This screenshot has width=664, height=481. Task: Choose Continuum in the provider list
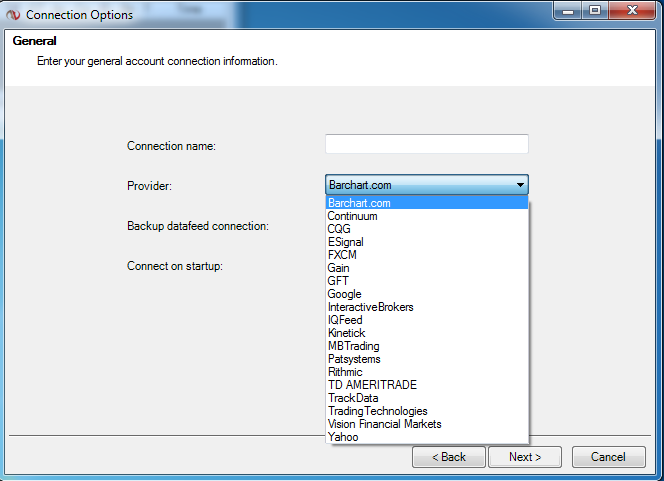(353, 216)
